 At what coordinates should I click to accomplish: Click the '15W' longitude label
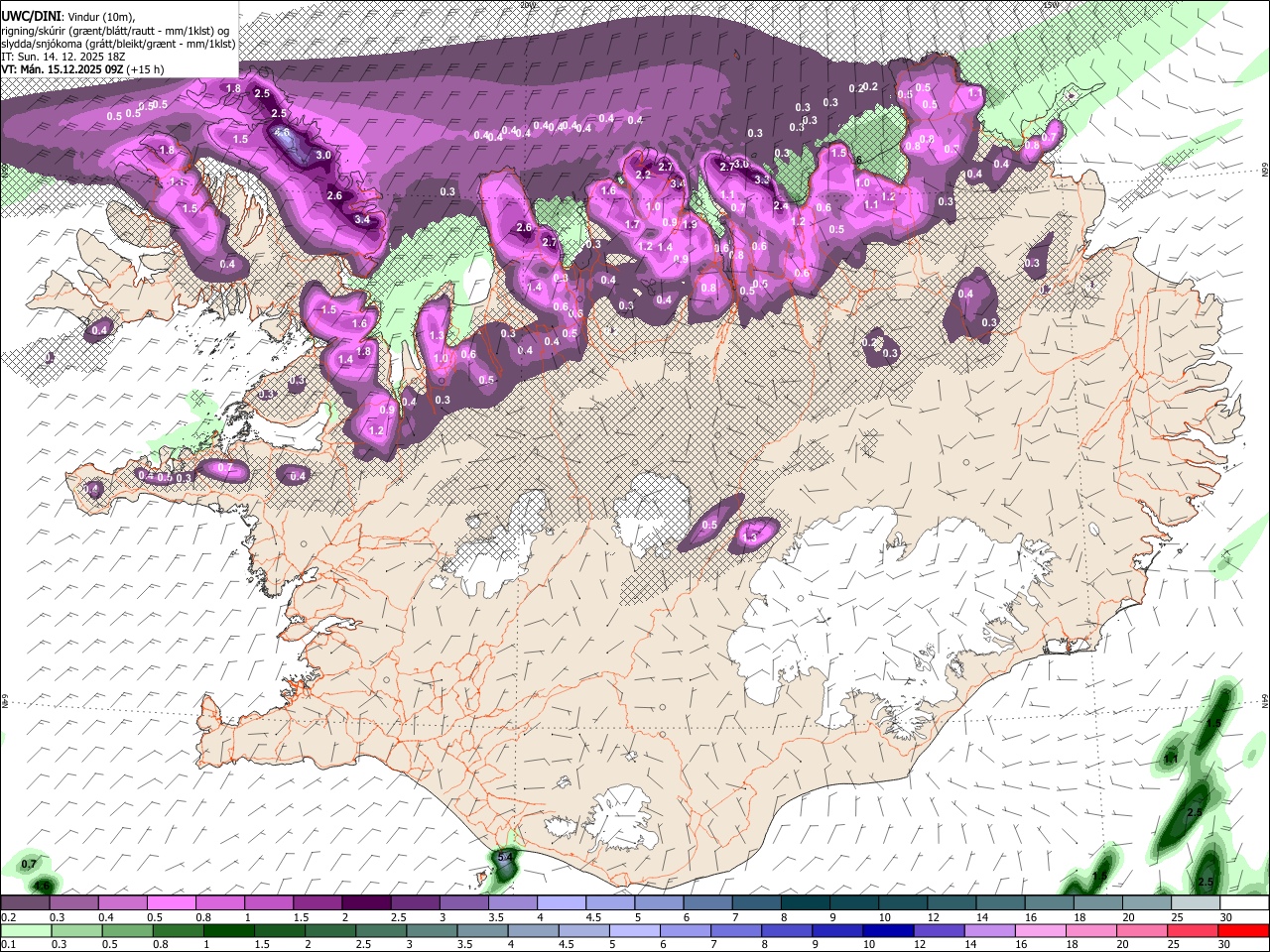click(1052, 4)
